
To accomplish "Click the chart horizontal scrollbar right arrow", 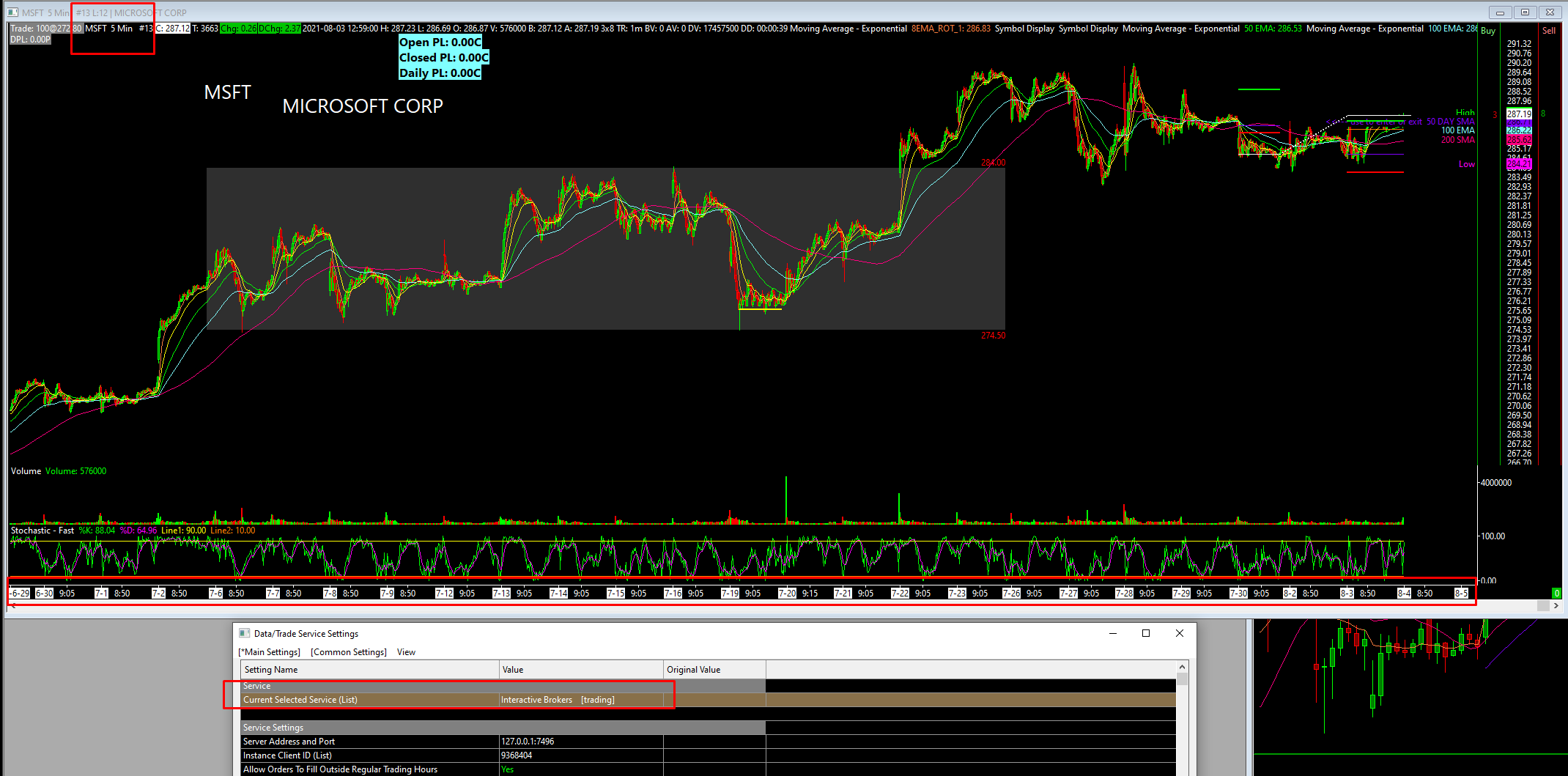I will pos(1556,606).
